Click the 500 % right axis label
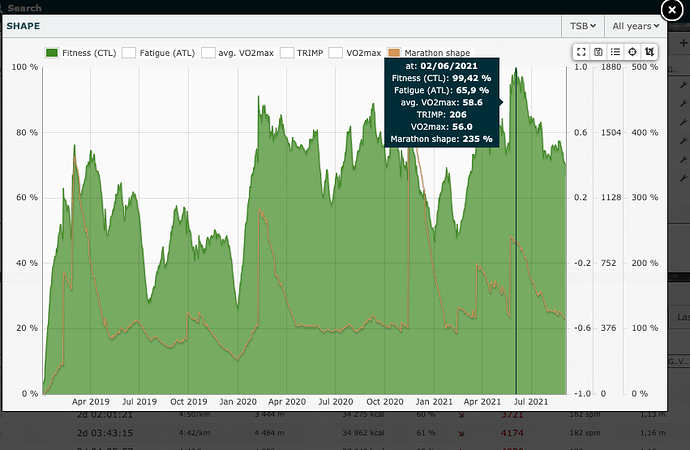This screenshot has width=690, height=450. click(645, 67)
